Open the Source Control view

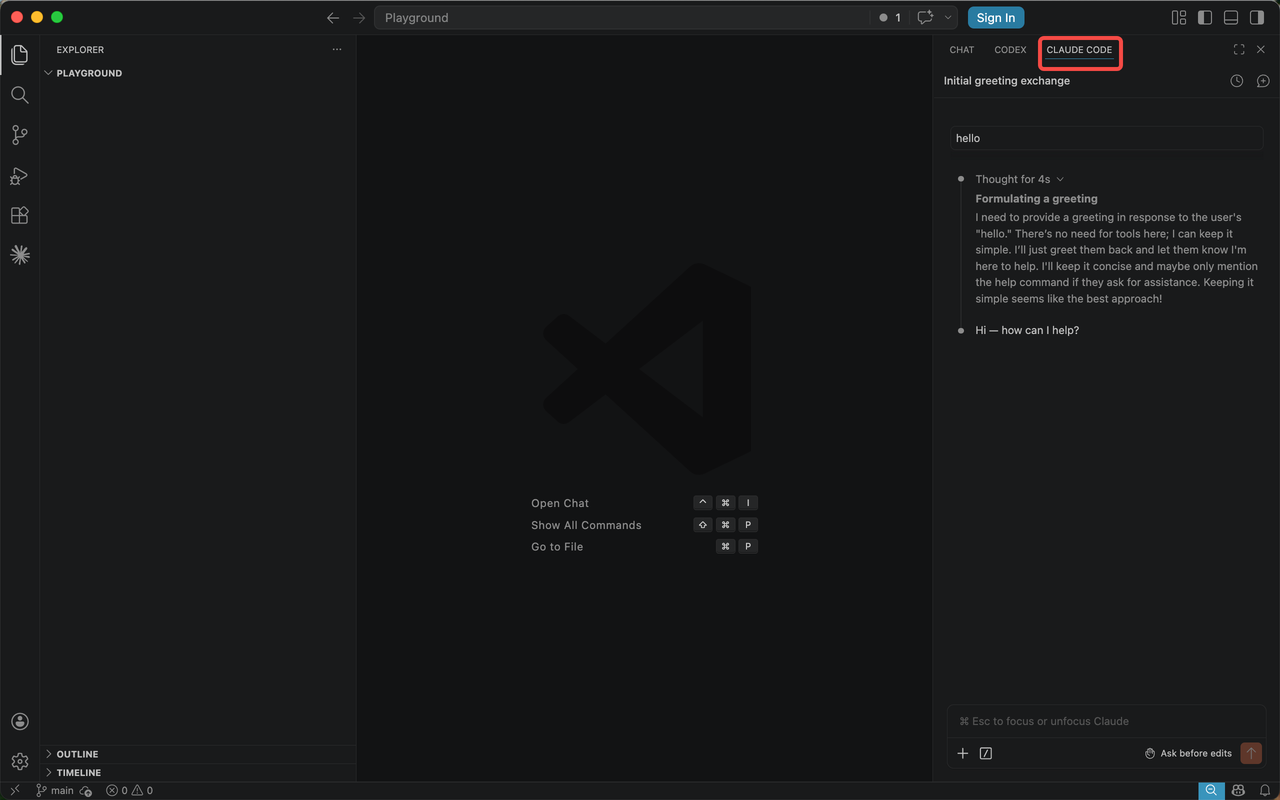point(19,135)
